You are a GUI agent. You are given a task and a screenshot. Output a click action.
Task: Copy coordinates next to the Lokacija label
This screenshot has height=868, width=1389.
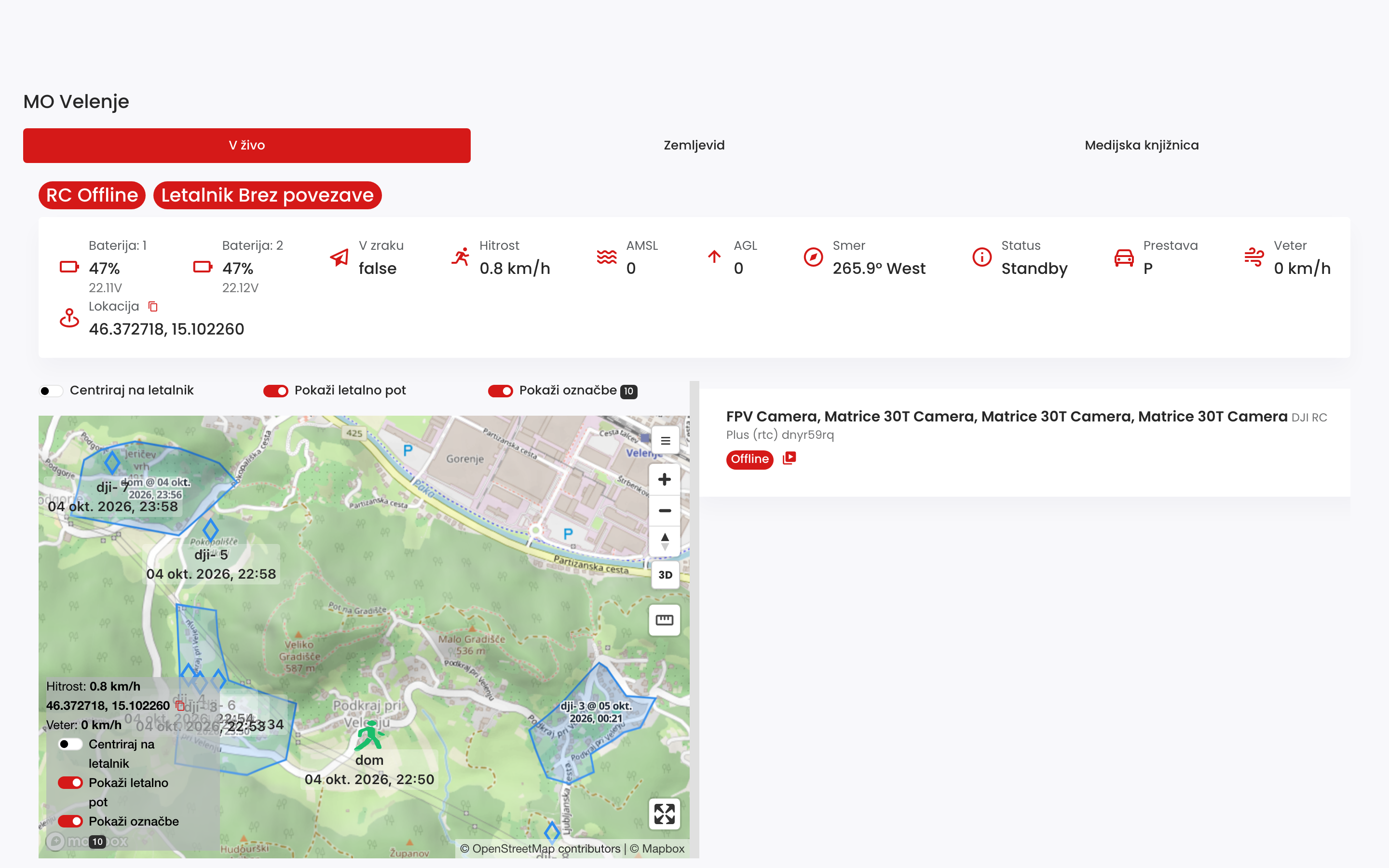click(x=153, y=307)
